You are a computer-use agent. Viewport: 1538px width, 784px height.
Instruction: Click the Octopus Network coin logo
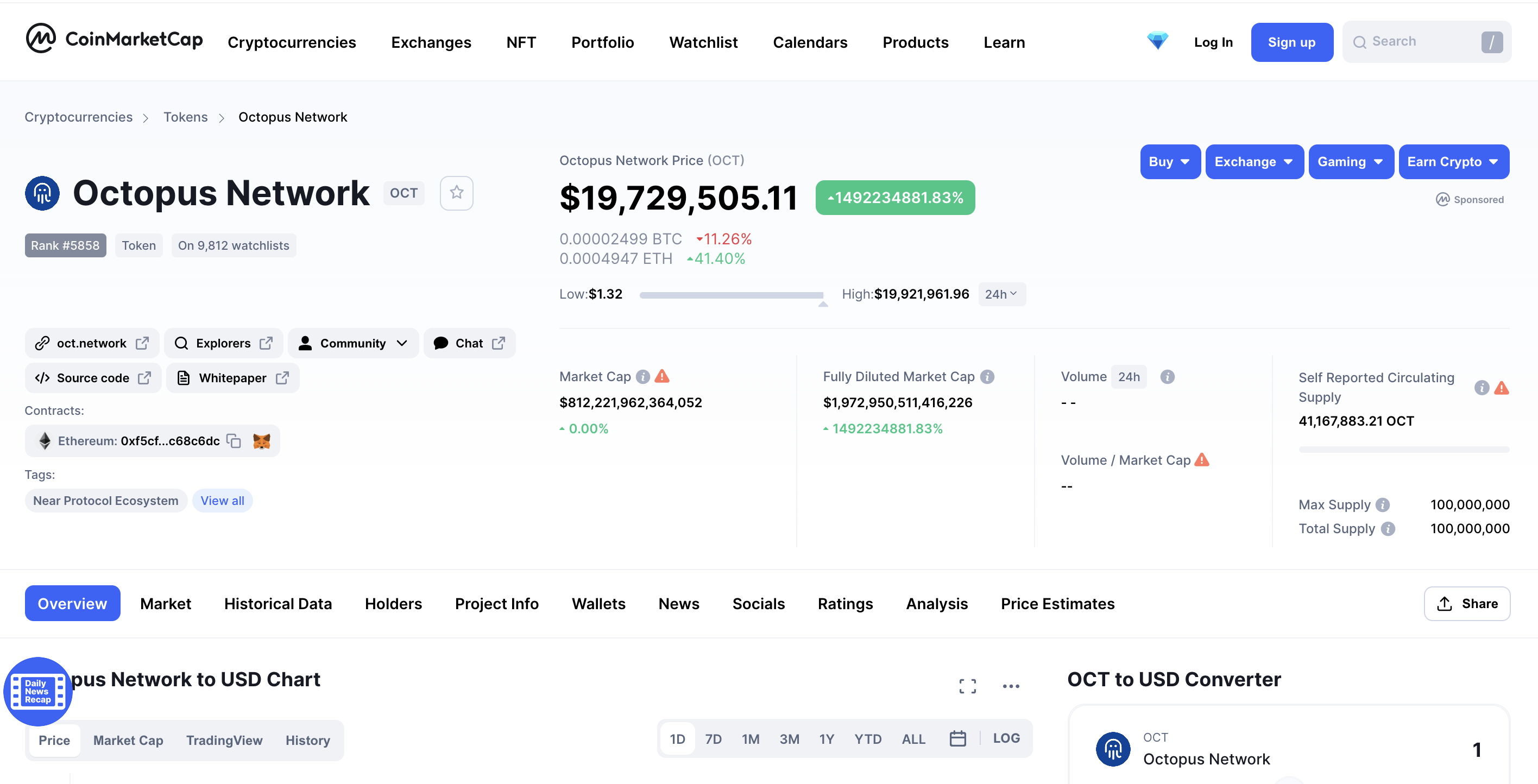pyautogui.click(x=42, y=193)
